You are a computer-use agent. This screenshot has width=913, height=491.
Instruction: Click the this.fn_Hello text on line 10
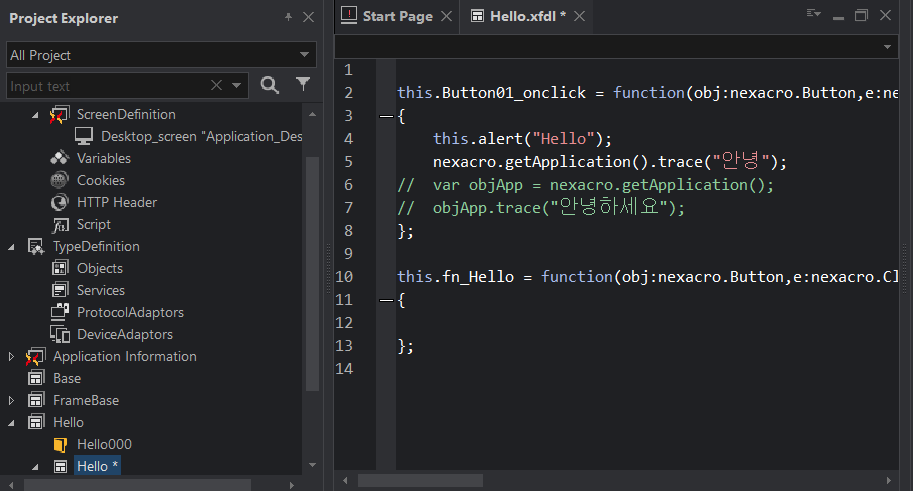click(x=455, y=277)
